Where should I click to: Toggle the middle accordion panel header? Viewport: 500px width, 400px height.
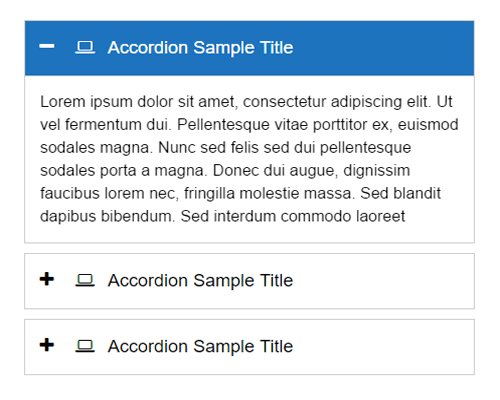(249, 281)
